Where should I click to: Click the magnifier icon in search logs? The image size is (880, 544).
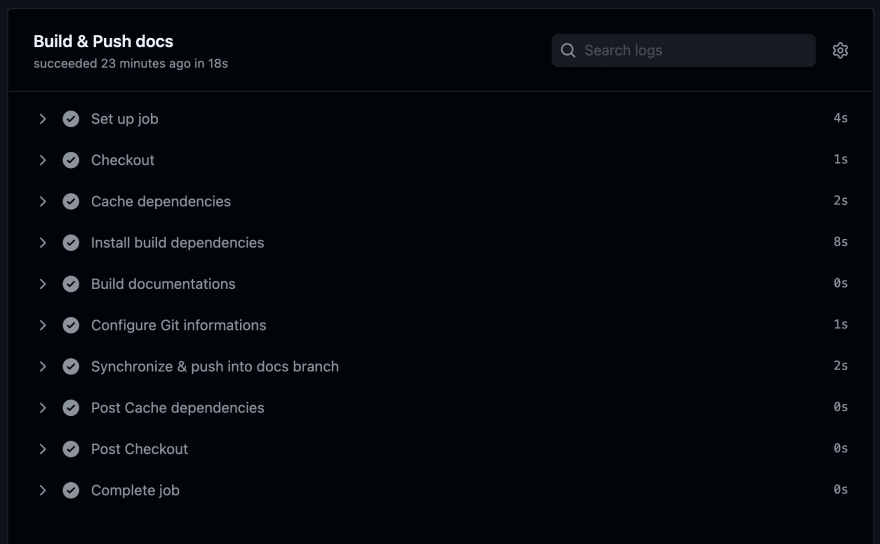[568, 51]
